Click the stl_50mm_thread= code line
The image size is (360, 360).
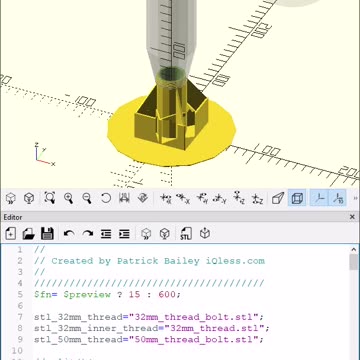click(149, 340)
